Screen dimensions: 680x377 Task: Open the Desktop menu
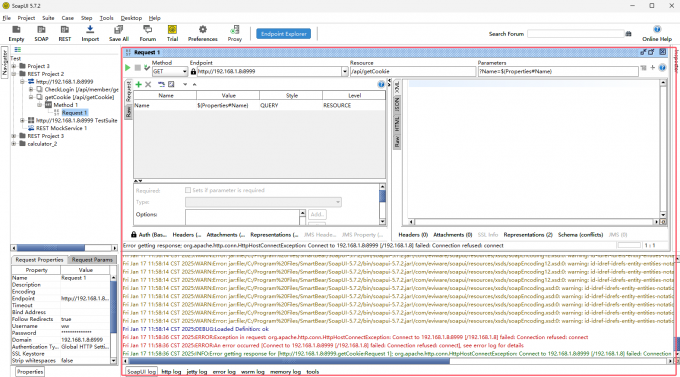[131, 18]
